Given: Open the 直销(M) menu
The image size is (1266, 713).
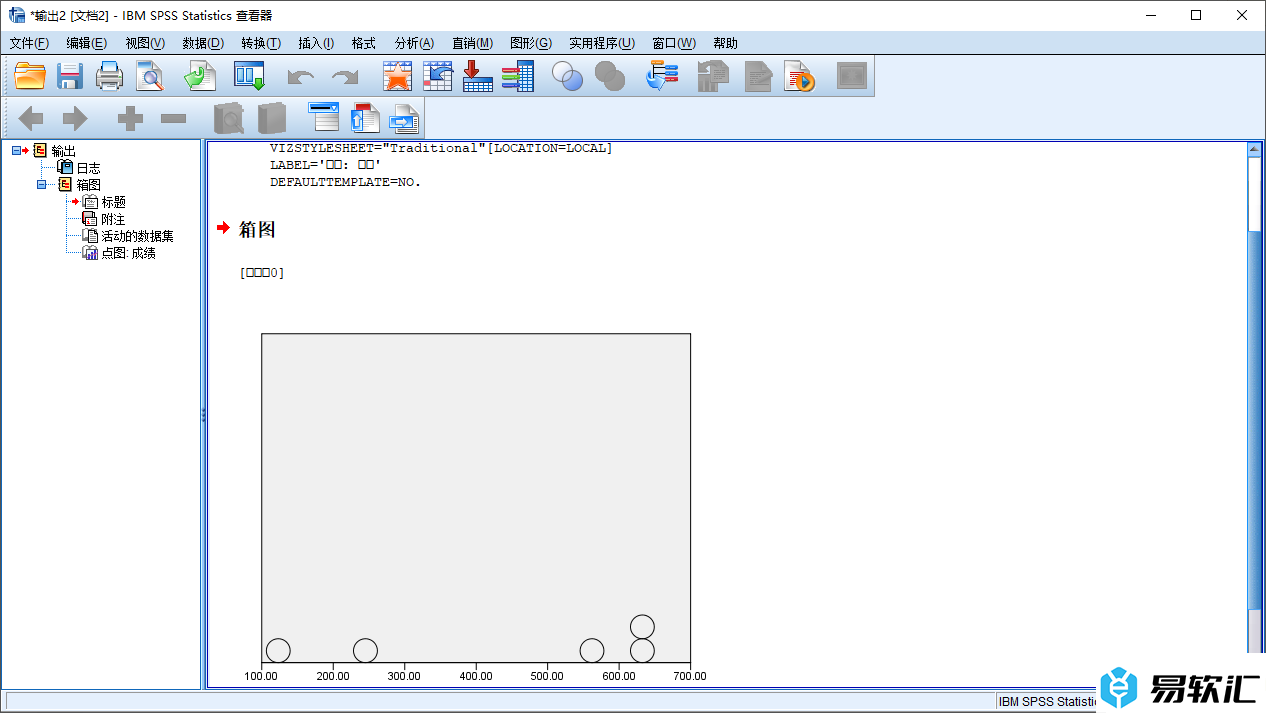Looking at the screenshot, I should [x=472, y=43].
